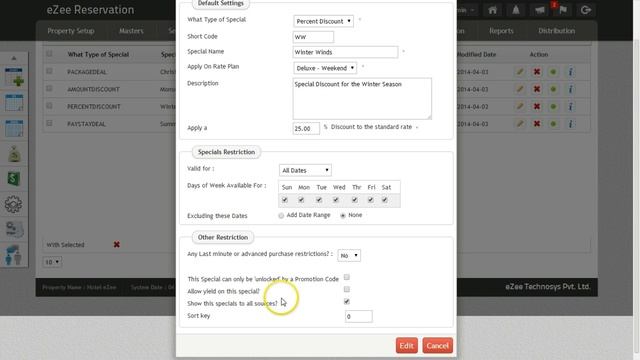Viewport: 640px width, 360px height.
Task: Open the Apply On Rate Plan dropdown
Action: [325, 68]
